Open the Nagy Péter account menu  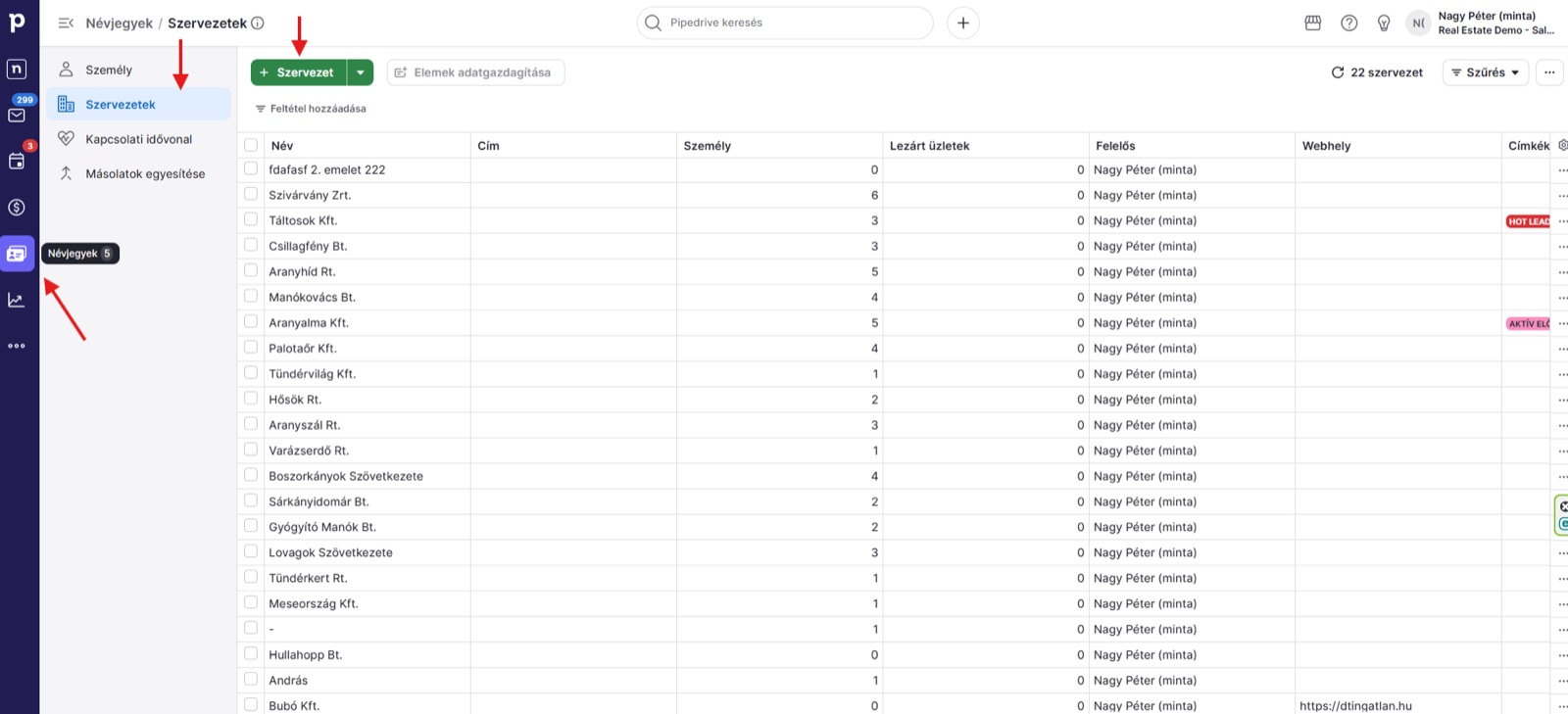pyautogui.click(x=1485, y=23)
